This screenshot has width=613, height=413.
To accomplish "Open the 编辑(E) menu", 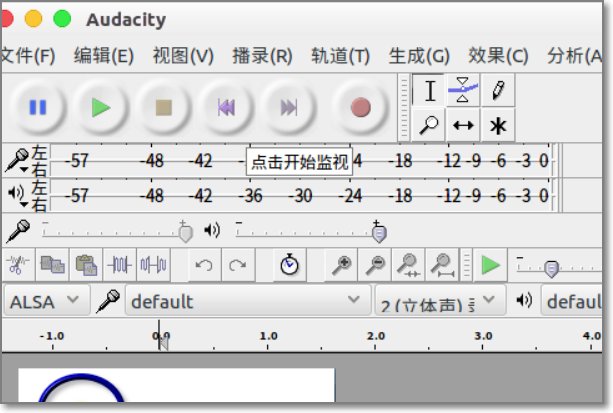I will 104,56.
